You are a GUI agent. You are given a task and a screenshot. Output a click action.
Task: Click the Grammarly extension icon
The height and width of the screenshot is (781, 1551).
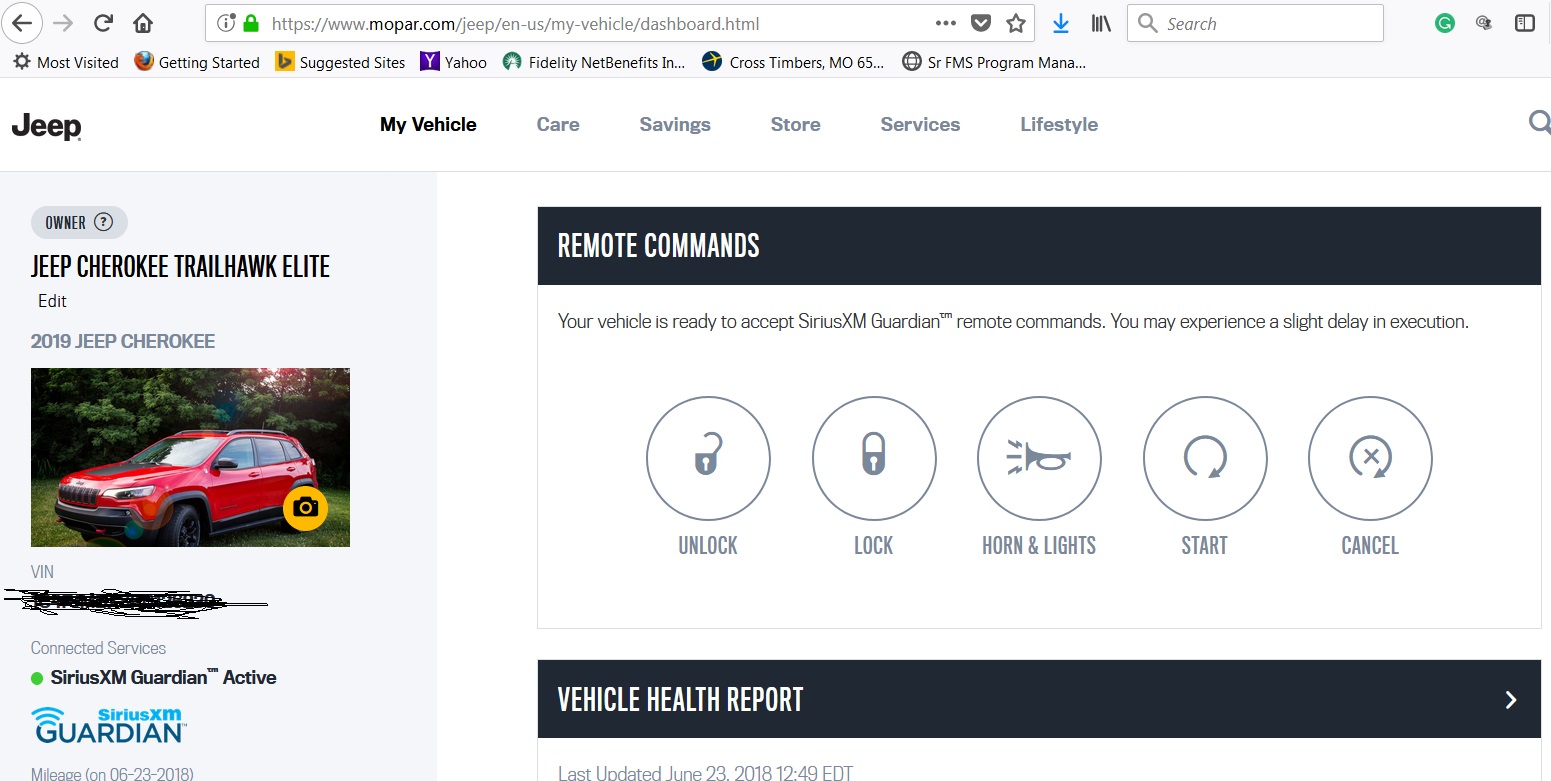1444,23
